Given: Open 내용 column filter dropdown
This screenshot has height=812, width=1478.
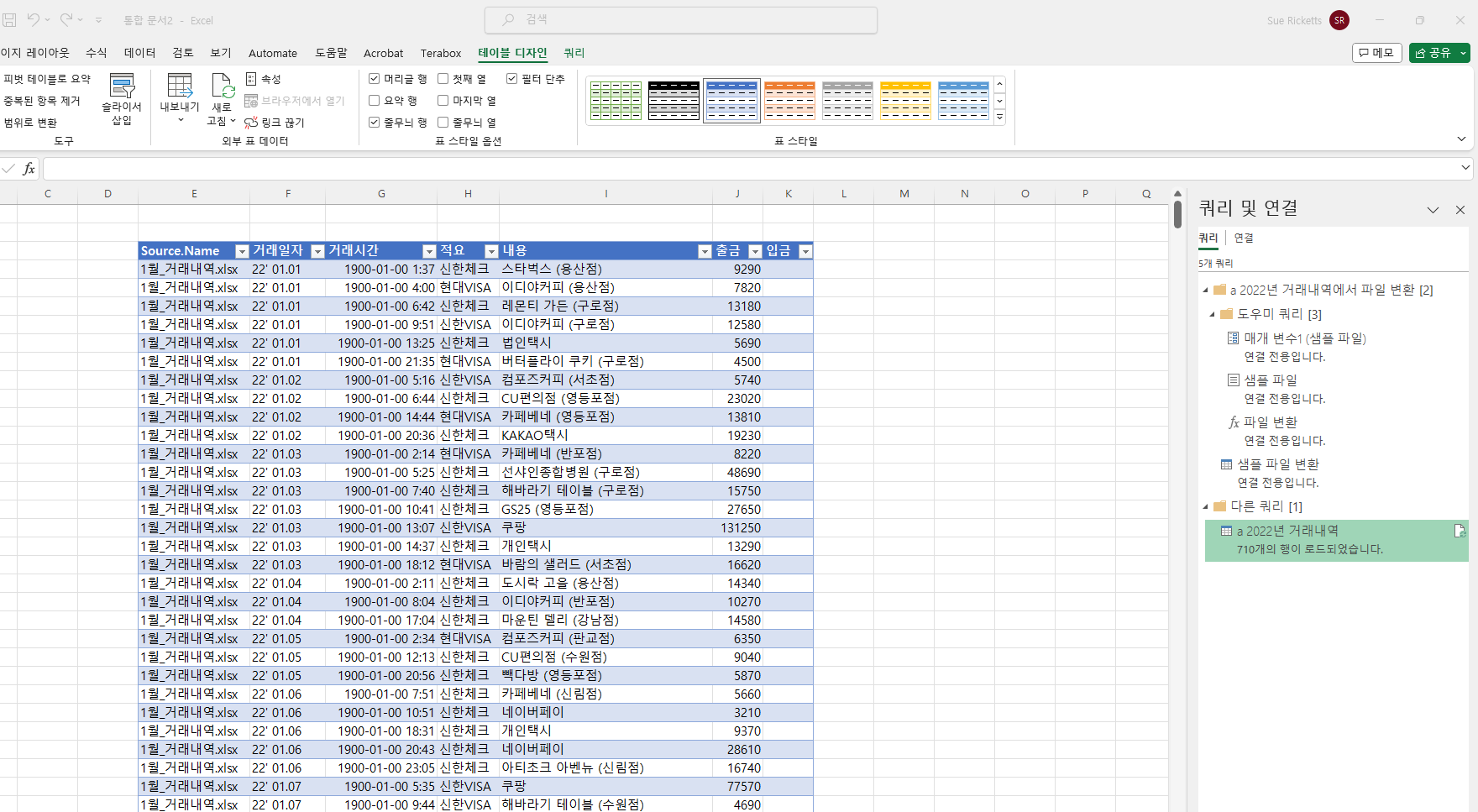Looking at the screenshot, I should pos(705,251).
